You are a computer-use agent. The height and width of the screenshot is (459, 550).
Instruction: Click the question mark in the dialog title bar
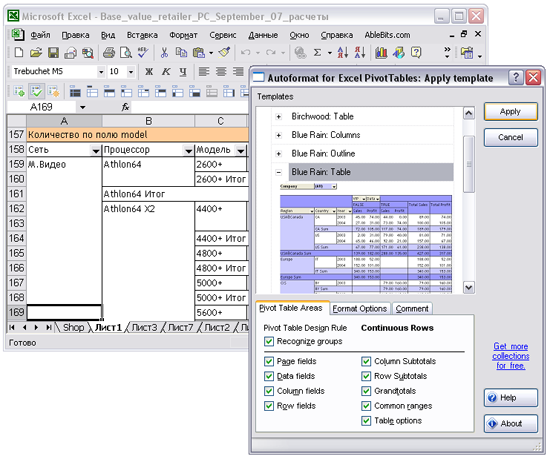tap(516, 77)
